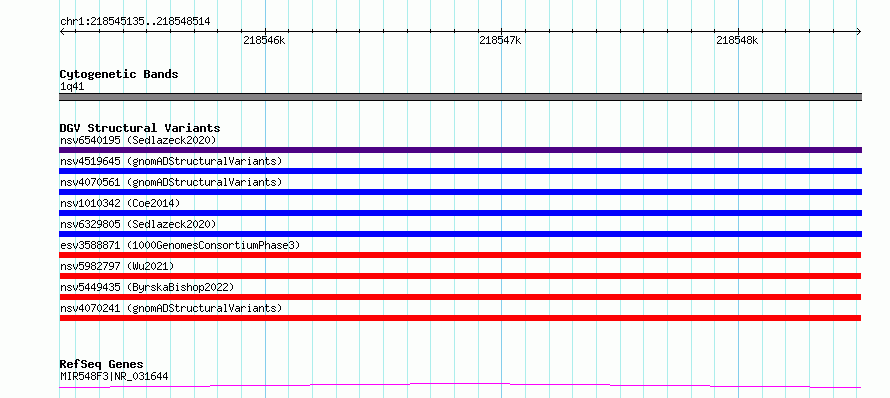Viewport: 890px width, 398px height.
Task: Select the blue bar under nsv1010342
Action: coord(460,213)
